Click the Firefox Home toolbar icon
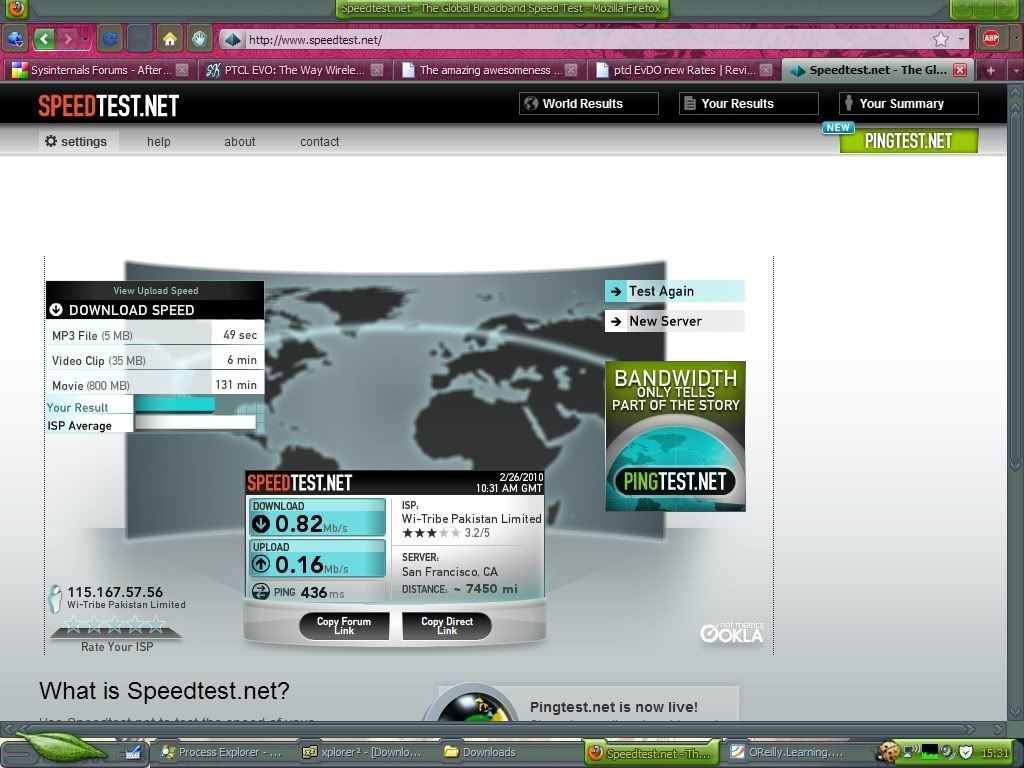 click(170, 39)
